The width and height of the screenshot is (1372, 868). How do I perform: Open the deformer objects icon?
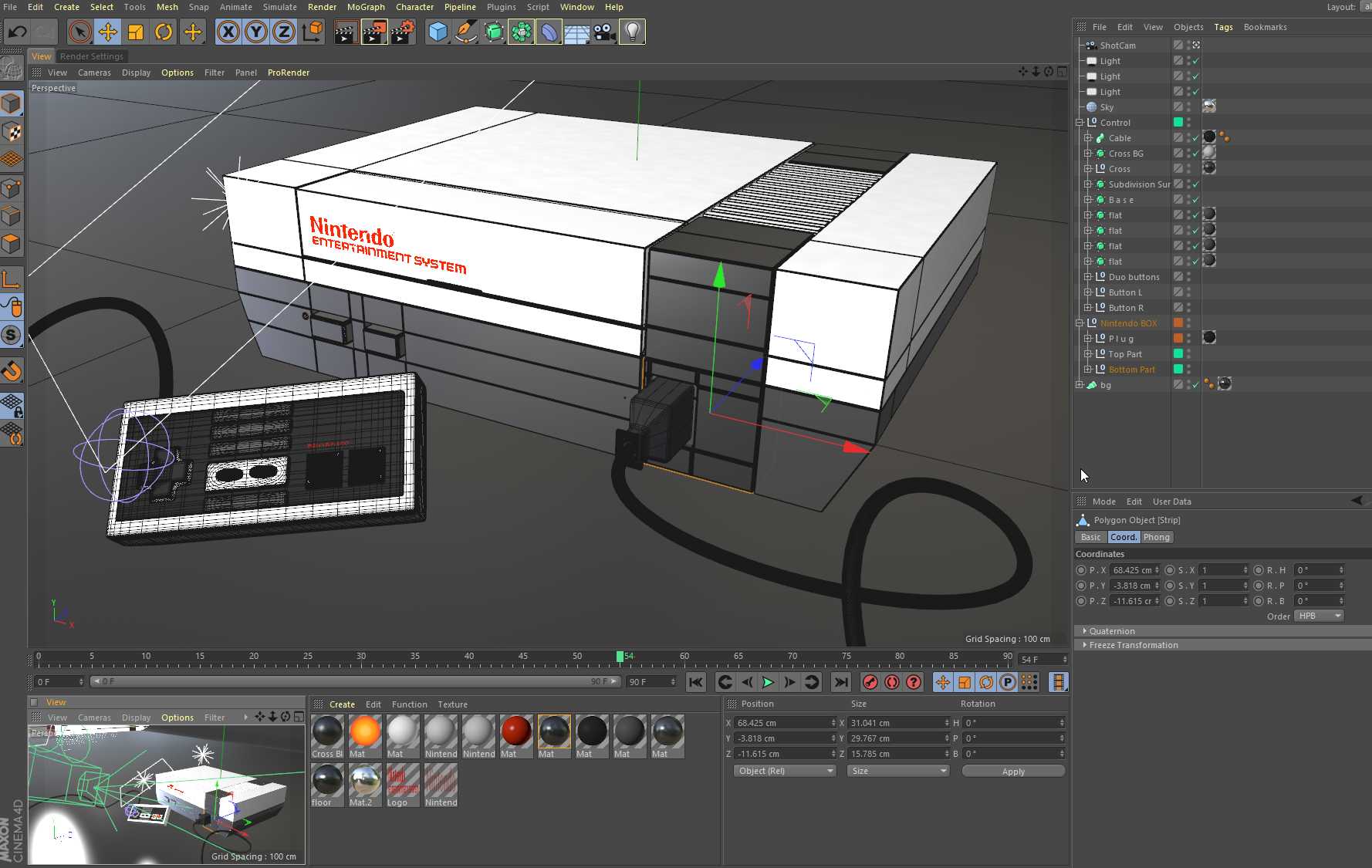point(549,32)
